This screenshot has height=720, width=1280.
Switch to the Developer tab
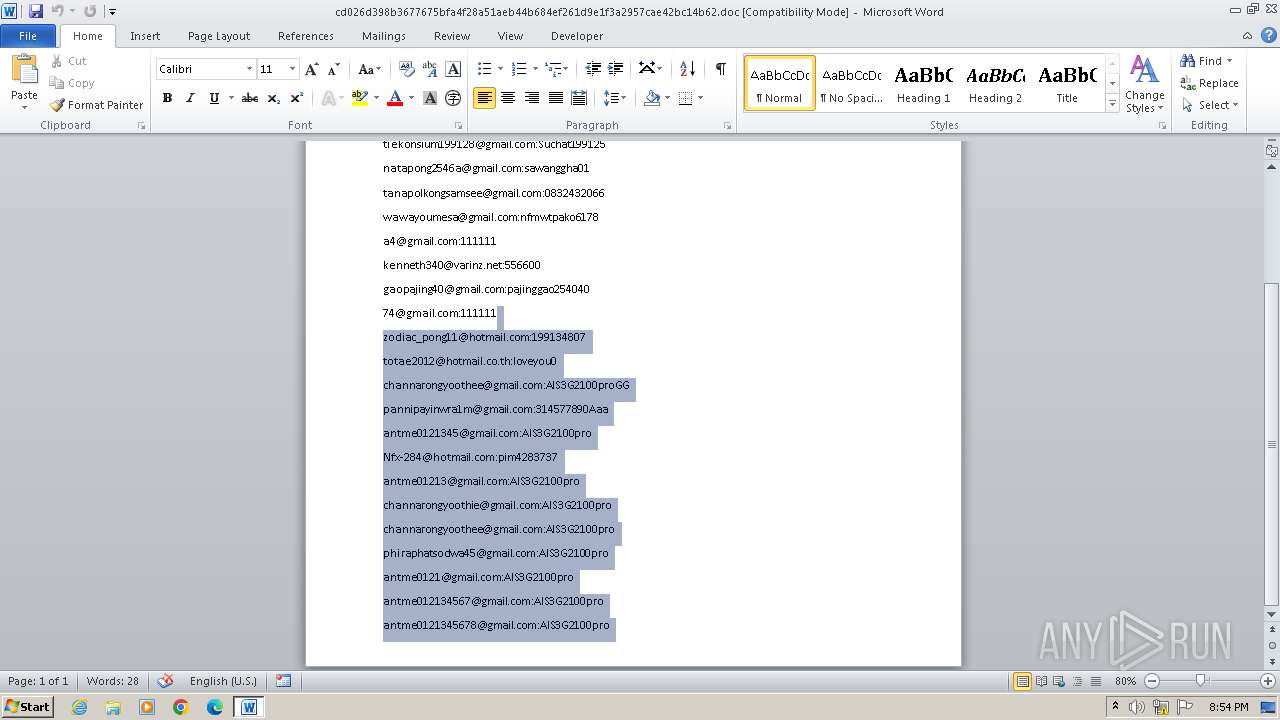pos(577,36)
